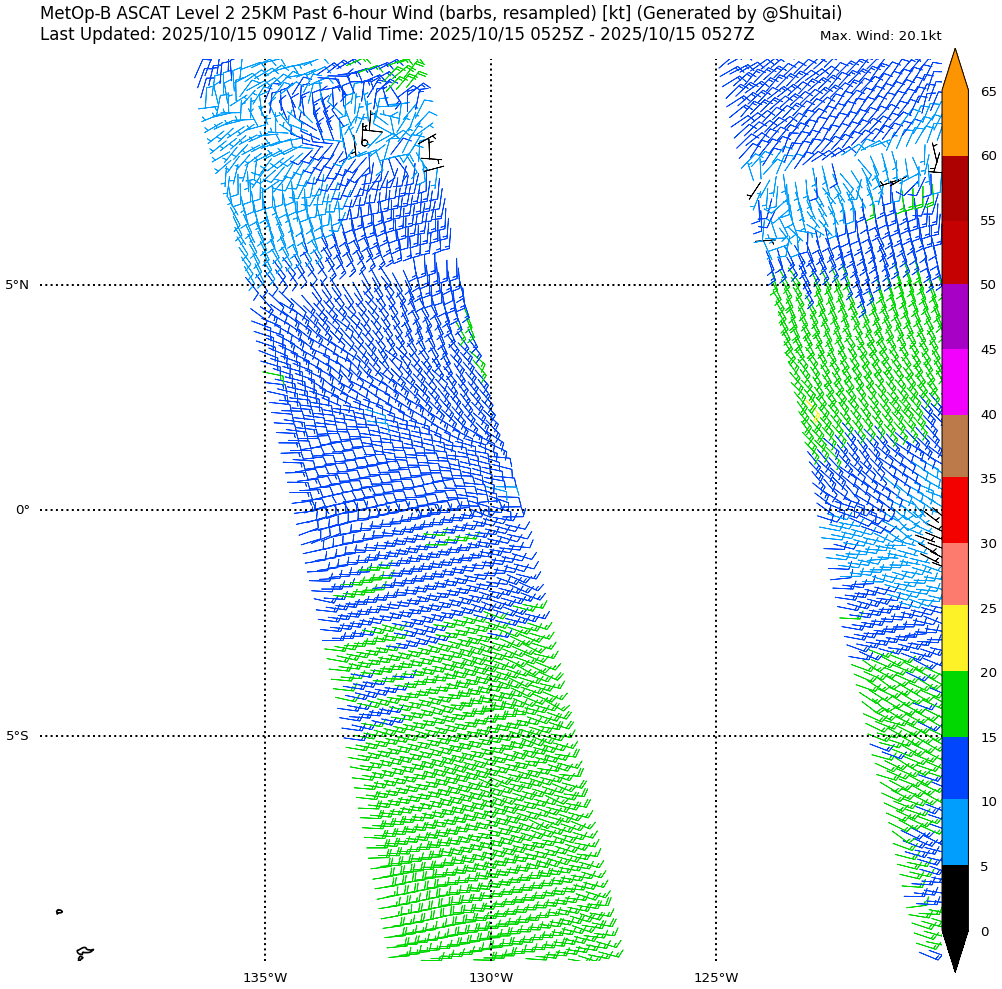
Task: Pick the black 0-5 kt colorbar segment
Action: 955,898
